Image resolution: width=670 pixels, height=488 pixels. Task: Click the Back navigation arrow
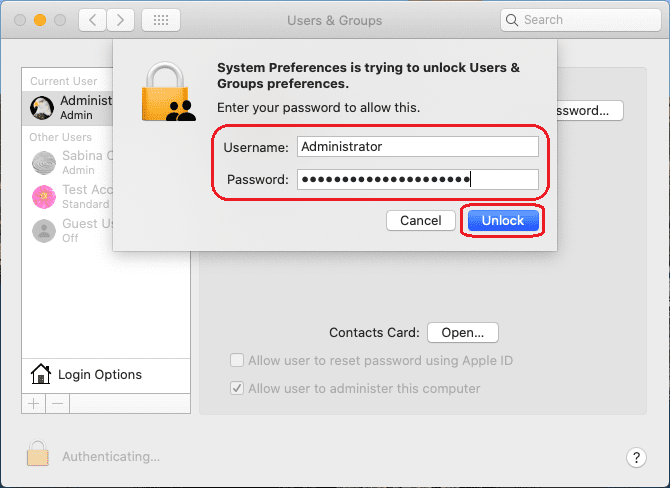tap(92, 20)
